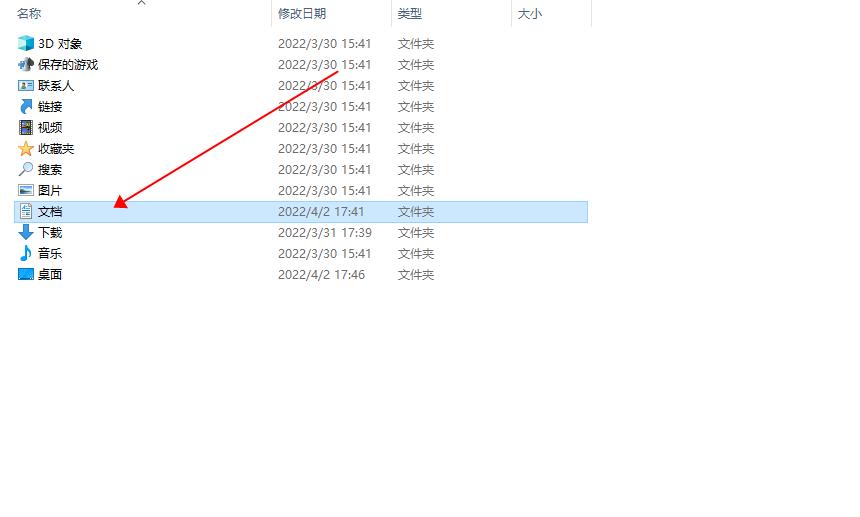Select the 下载 download arrow icon
The height and width of the screenshot is (517, 860).
[x=26, y=232]
